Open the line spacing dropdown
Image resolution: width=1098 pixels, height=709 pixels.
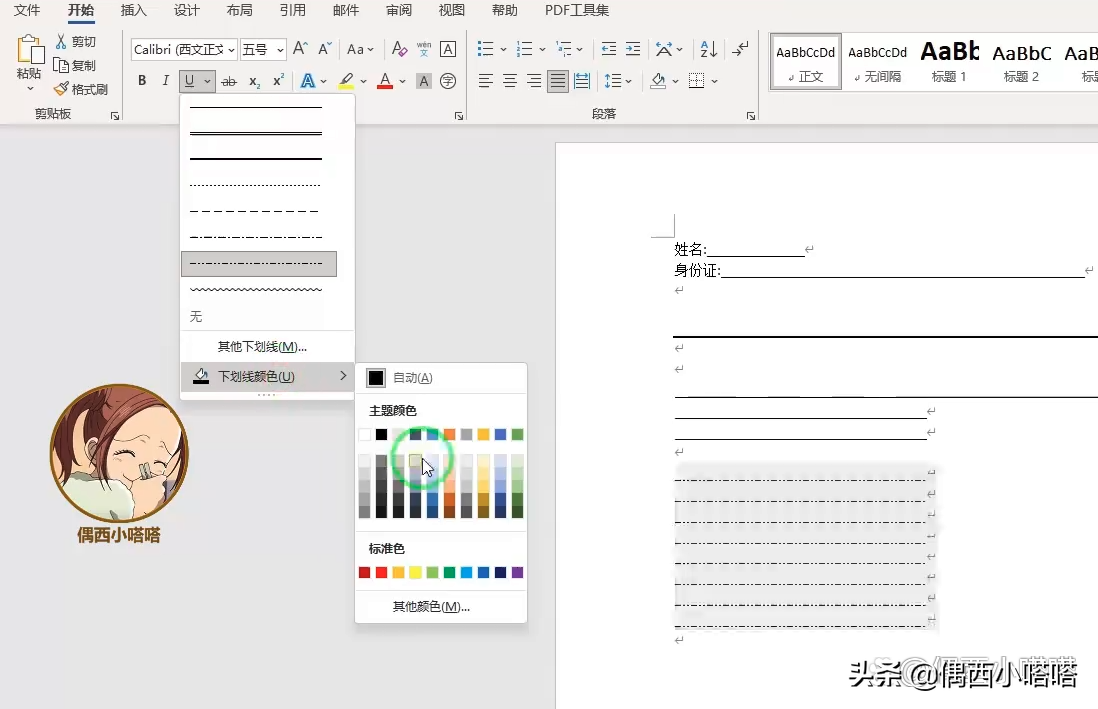coord(618,81)
